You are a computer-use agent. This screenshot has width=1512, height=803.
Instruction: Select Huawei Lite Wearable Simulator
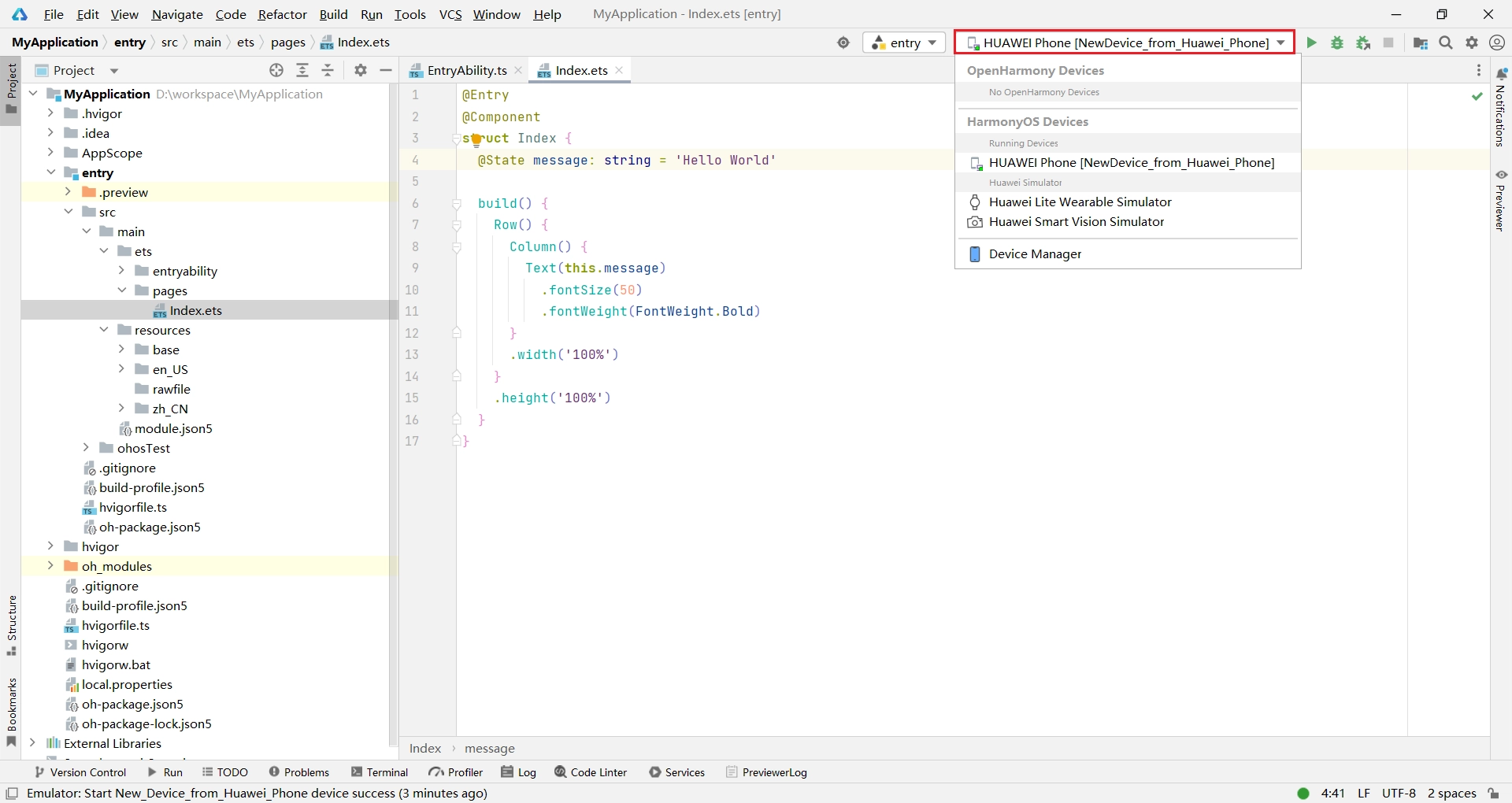point(1080,202)
